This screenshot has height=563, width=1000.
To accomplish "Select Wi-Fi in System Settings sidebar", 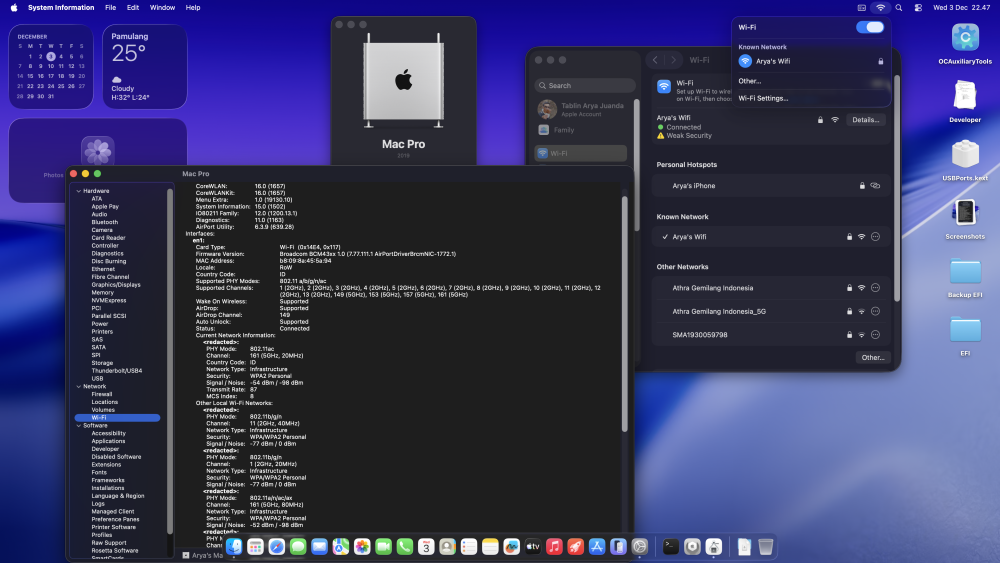I will tap(580, 153).
